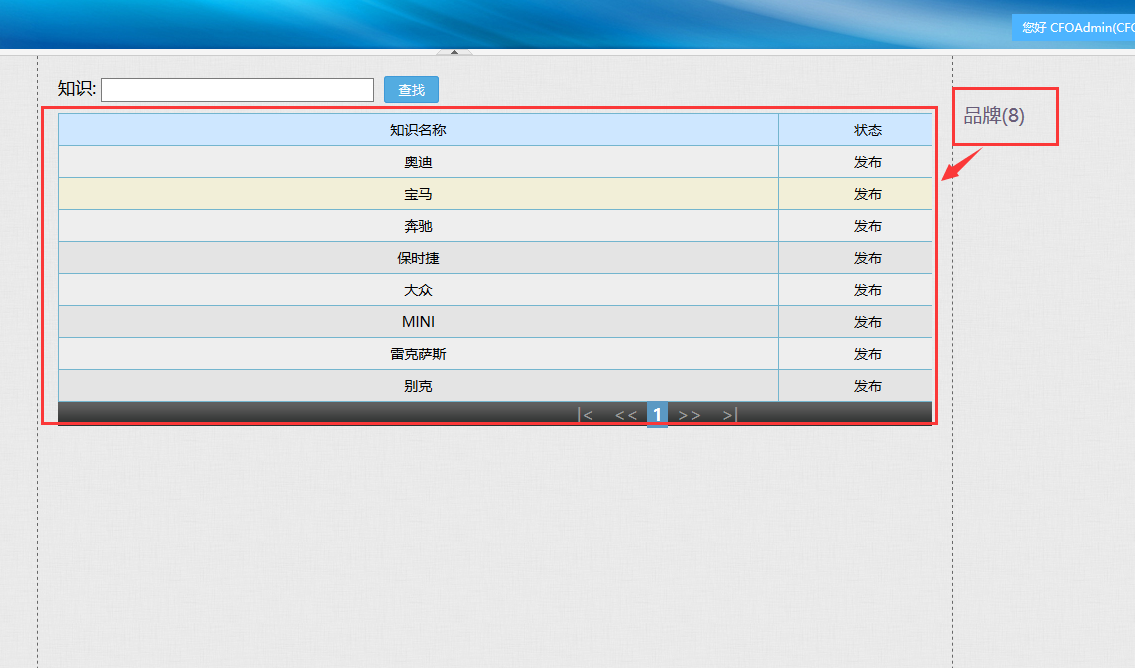Go to first page of table

coord(585,415)
